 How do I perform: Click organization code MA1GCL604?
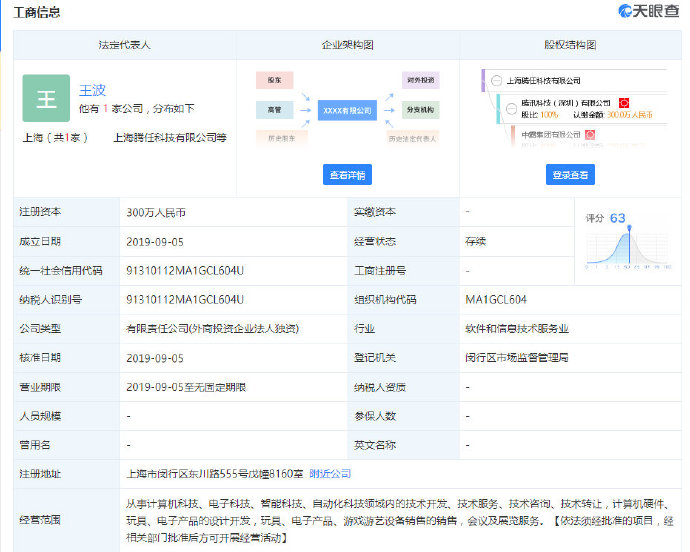click(x=496, y=300)
